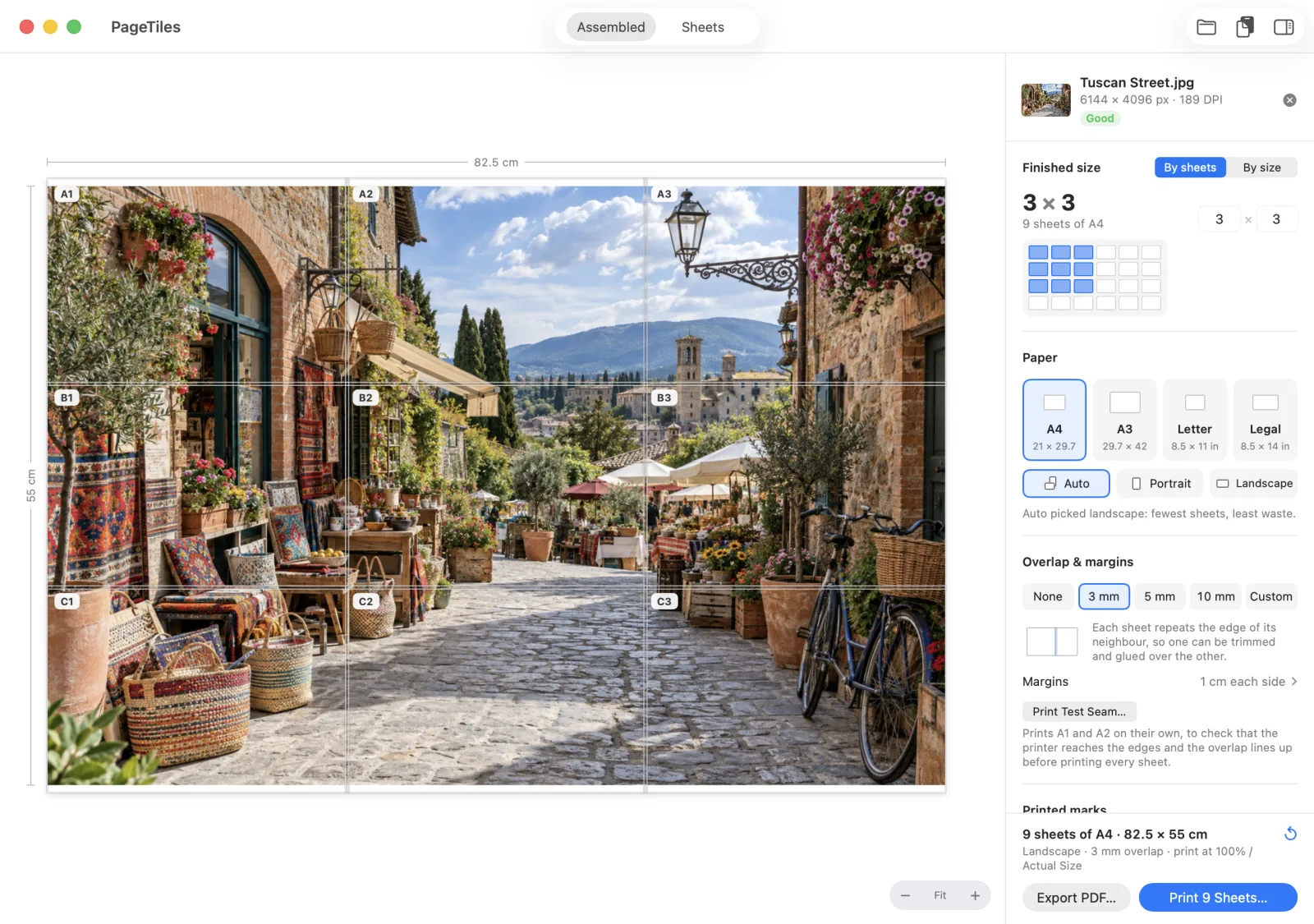Toggle the sidebar panel icon

(x=1284, y=27)
